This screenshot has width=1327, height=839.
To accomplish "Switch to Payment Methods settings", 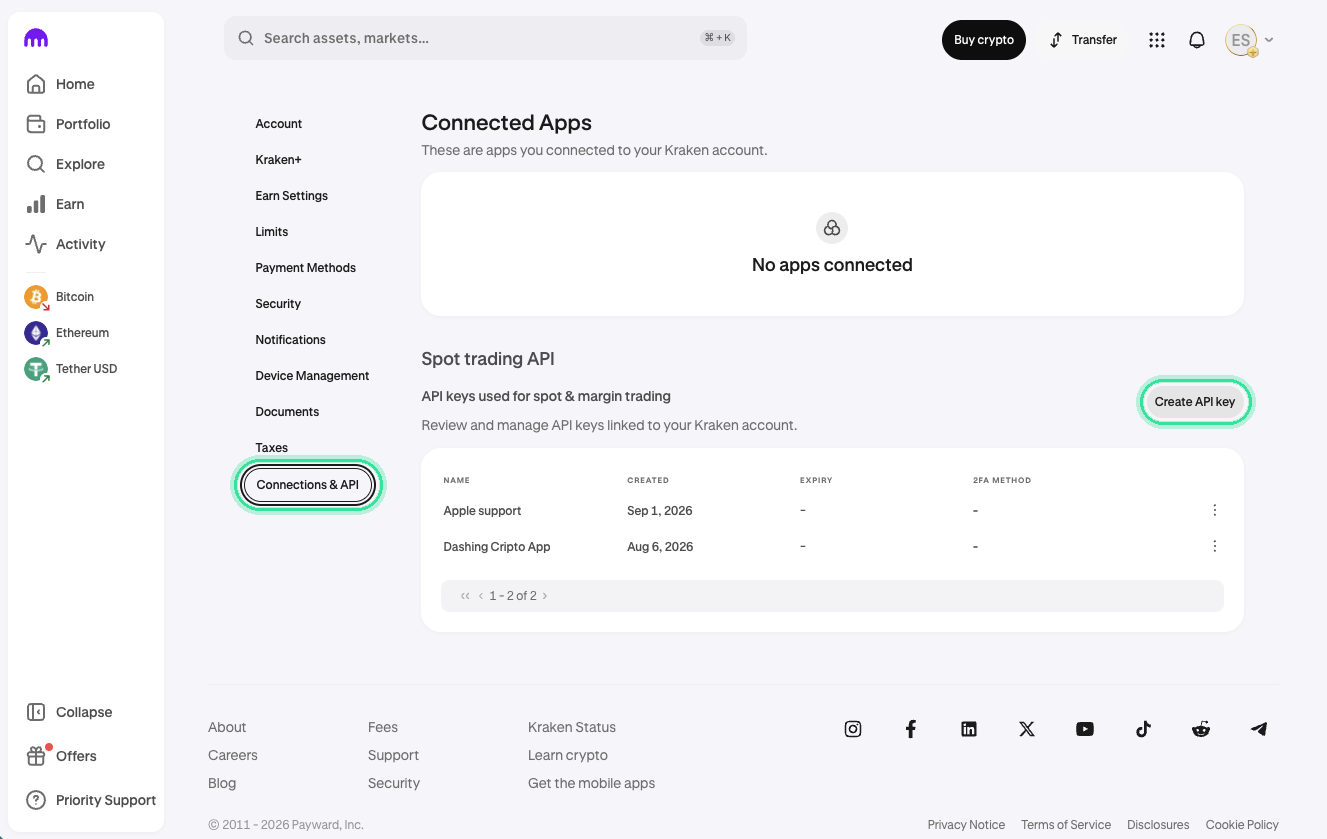I will point(306,268).
